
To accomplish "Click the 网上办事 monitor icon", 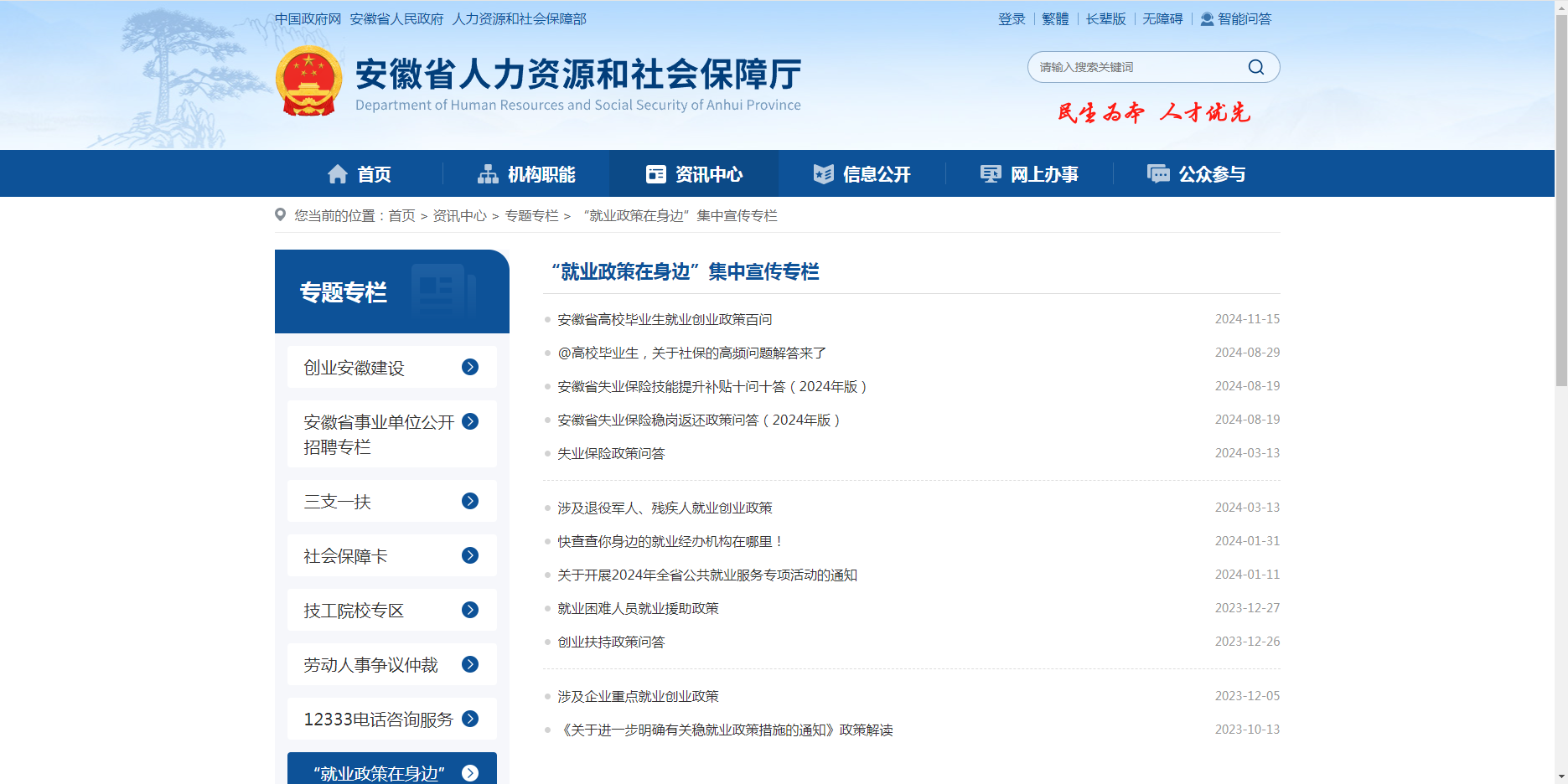I will coord(991,174).
